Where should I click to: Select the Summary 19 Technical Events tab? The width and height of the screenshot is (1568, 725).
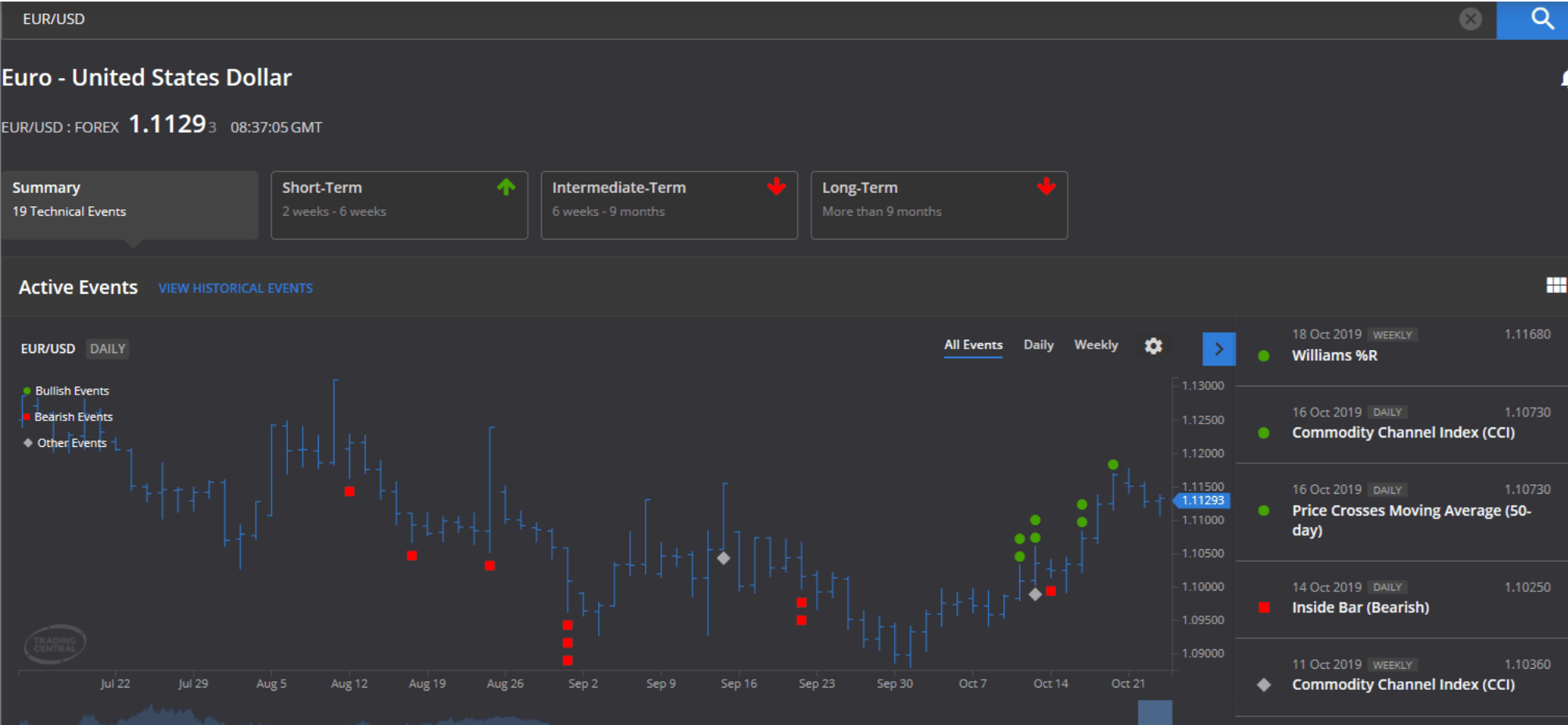[x=130, y=205]
